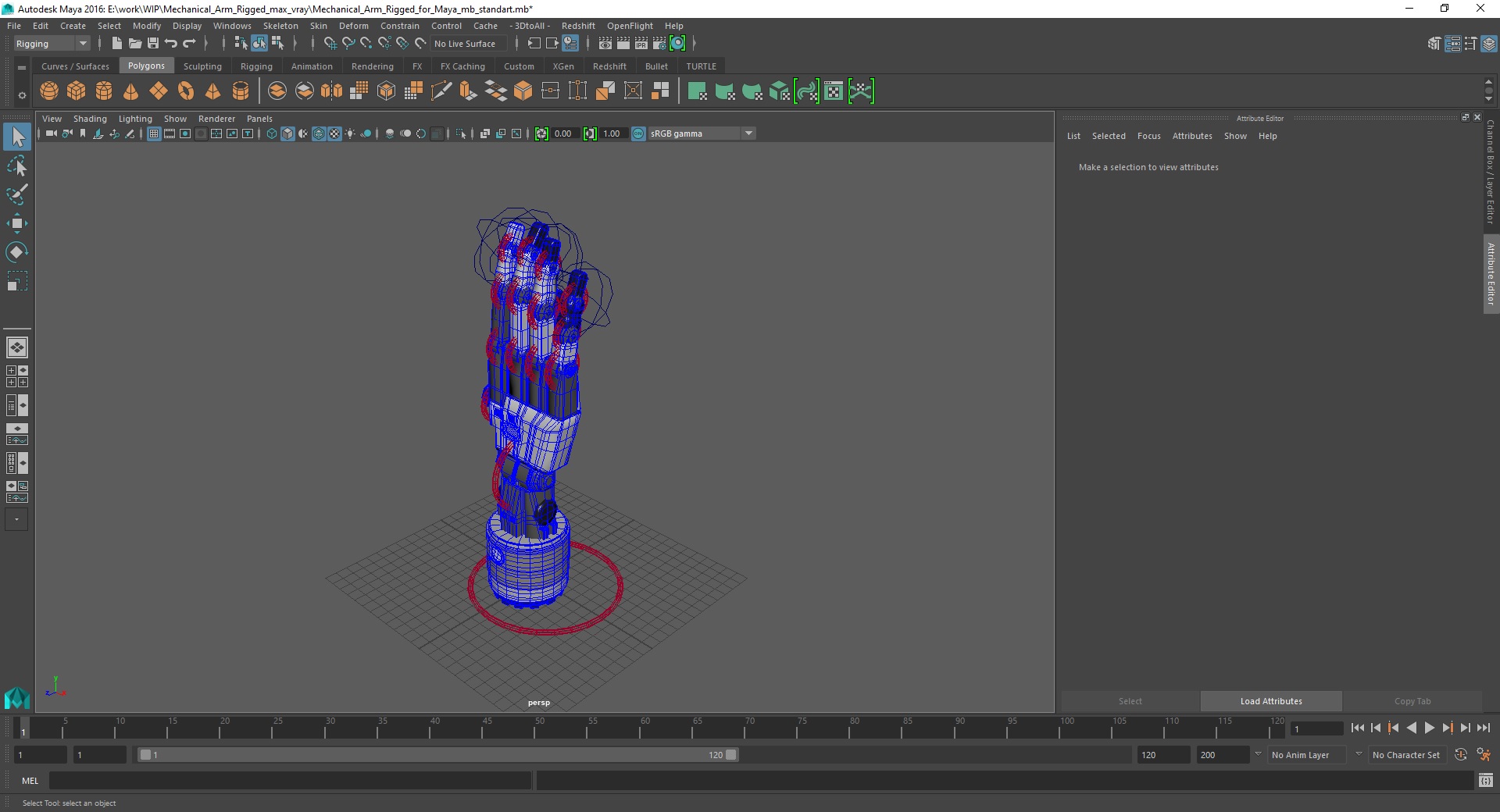The height and width of the screenshot is (812, 1500).
Task: Select the Lasso tool in toolbox
Action: point(16,166)
